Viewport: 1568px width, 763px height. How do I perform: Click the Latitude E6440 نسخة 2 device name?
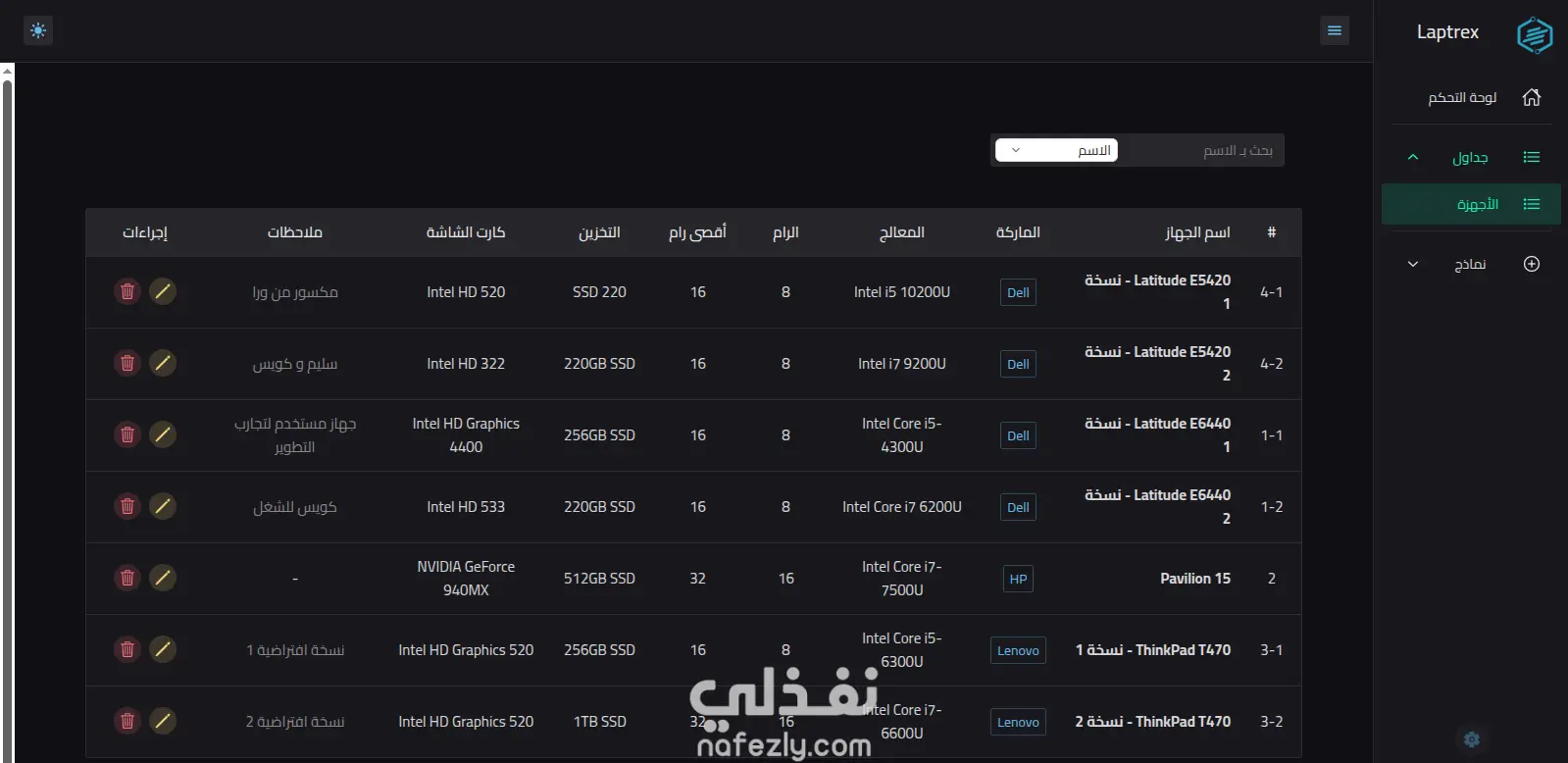(1157, 507)
